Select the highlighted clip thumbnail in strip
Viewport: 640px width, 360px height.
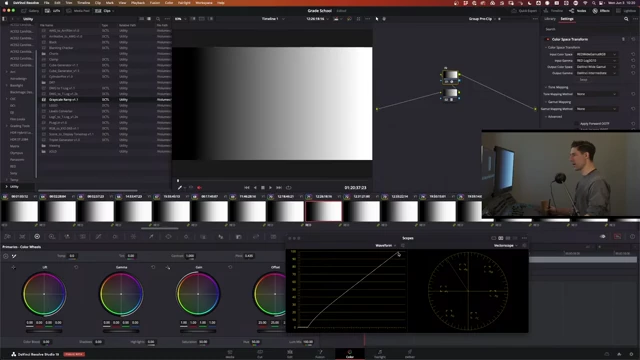click(324, 211)
